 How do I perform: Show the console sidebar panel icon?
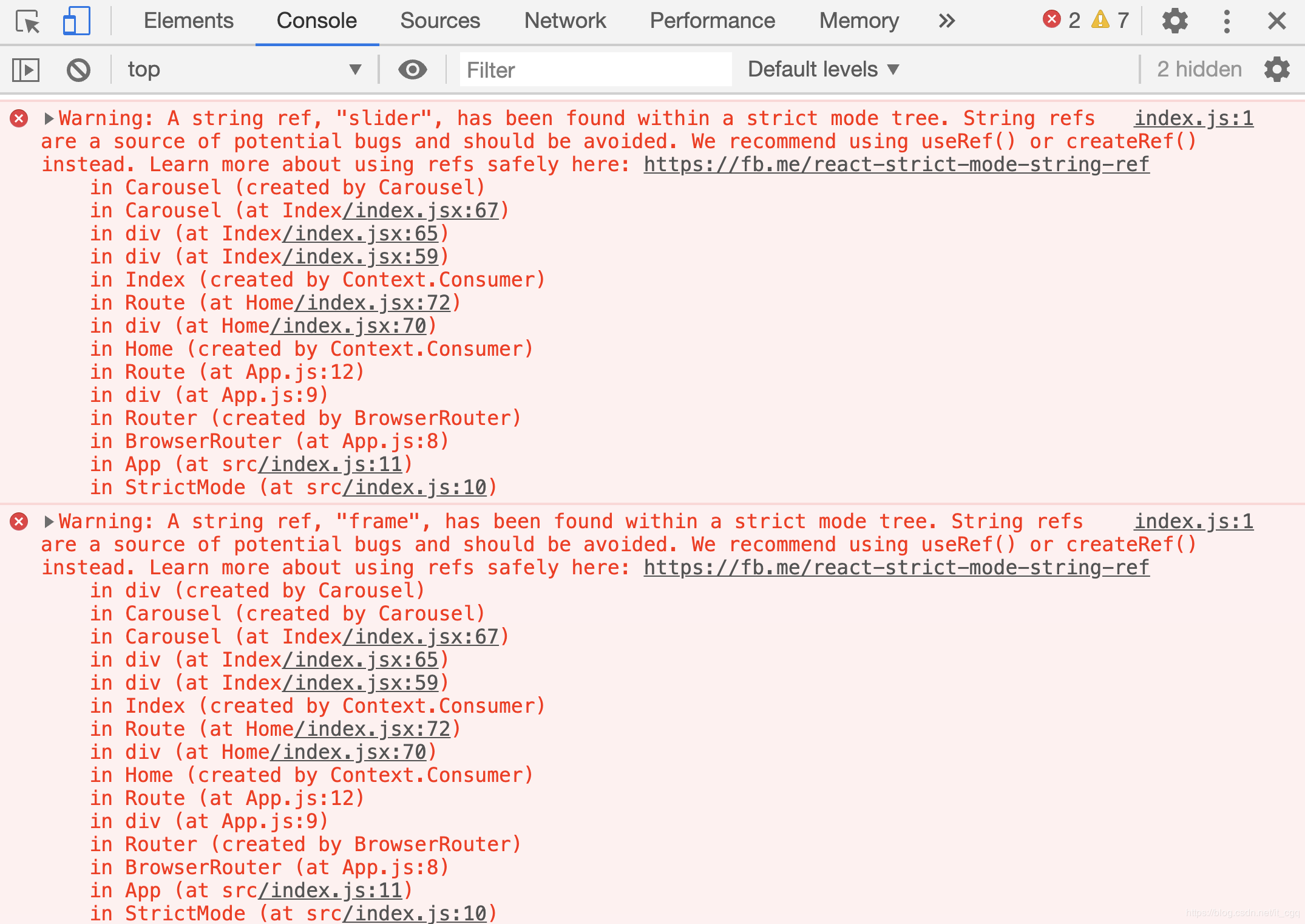click(26, 70)
